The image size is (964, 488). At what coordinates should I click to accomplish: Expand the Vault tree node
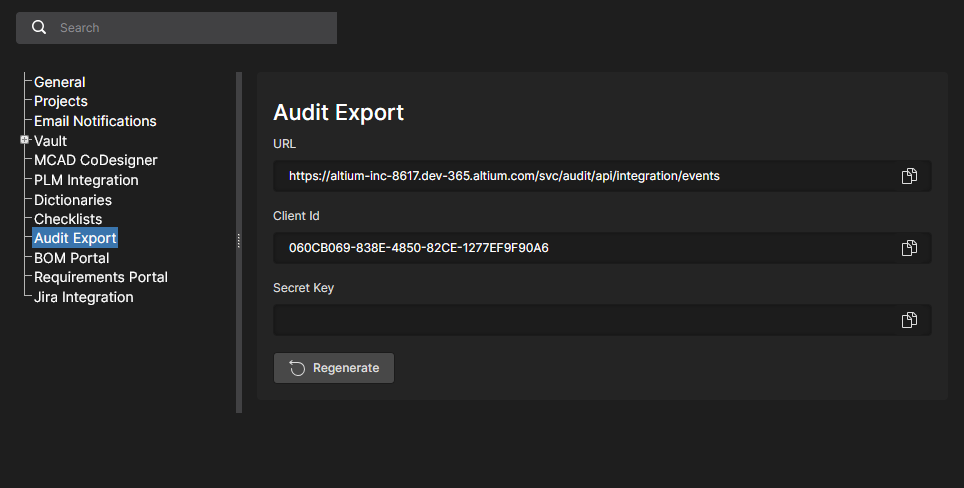coord(24,140)
